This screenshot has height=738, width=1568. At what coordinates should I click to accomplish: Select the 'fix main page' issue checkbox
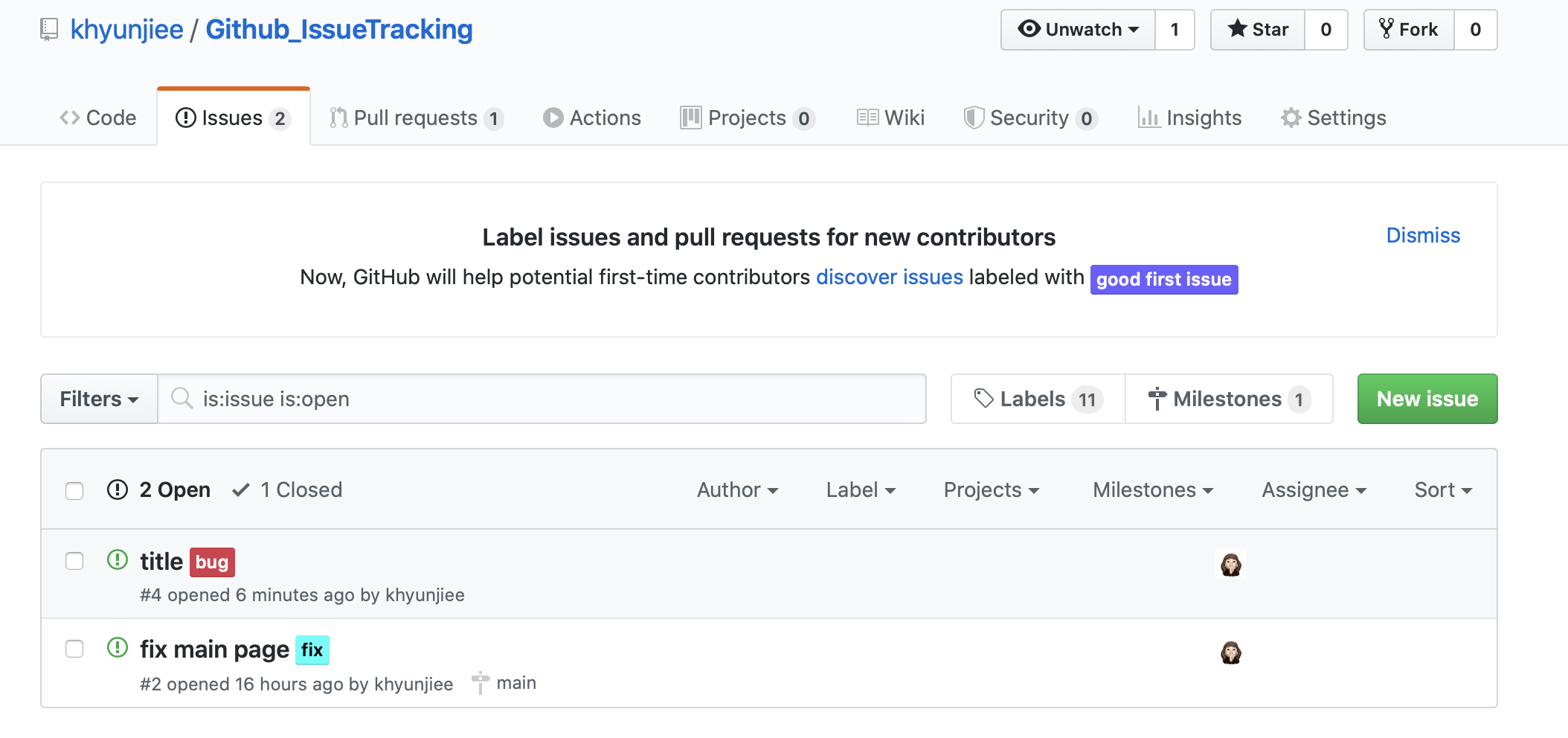[74, 649]
